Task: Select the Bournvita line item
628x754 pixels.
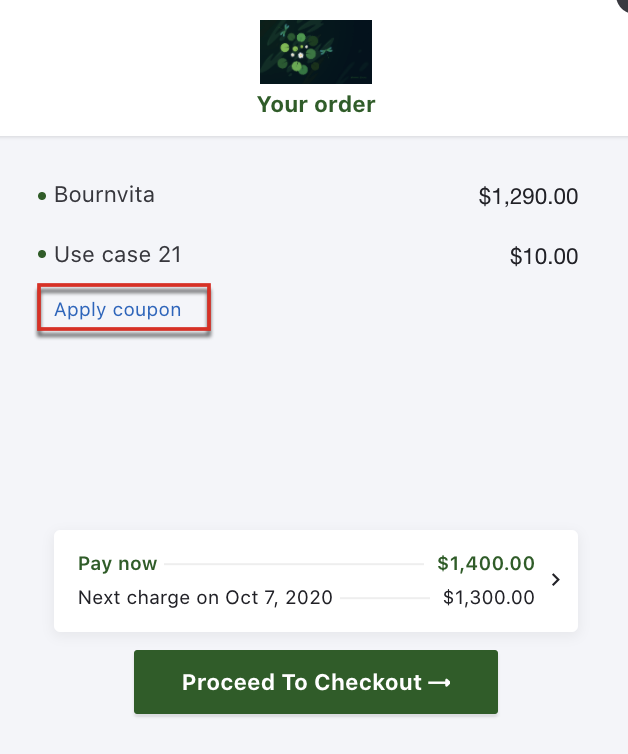Action: point(104,195)
